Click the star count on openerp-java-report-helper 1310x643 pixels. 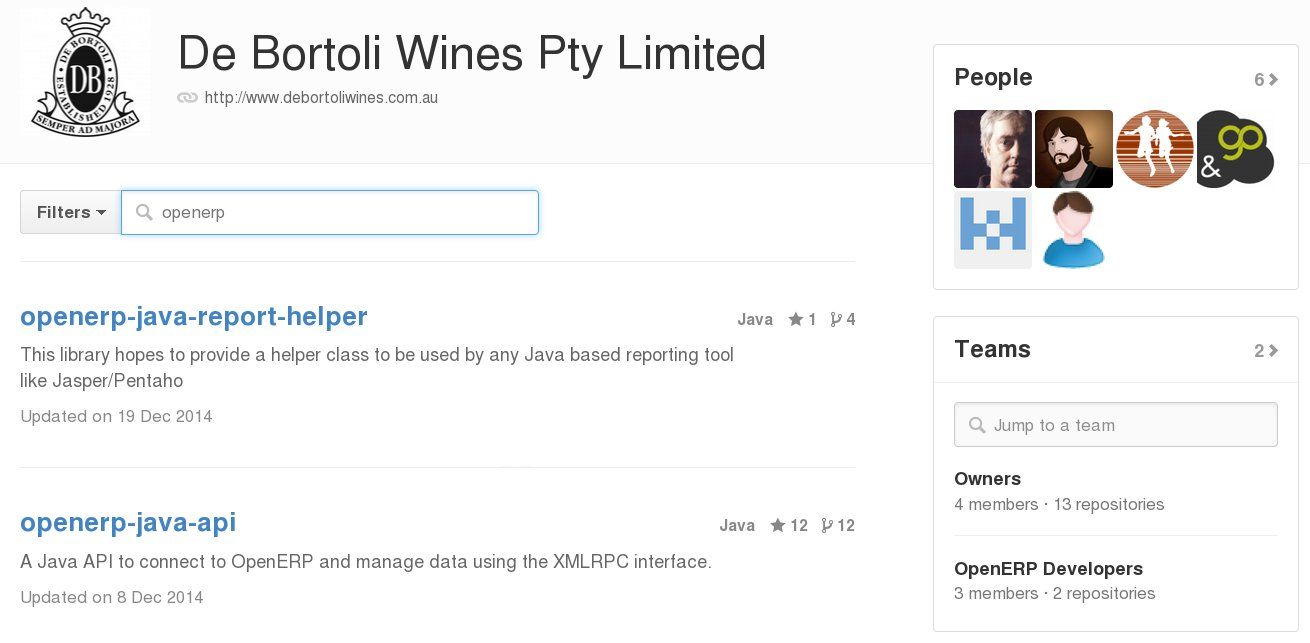[803, 320]
